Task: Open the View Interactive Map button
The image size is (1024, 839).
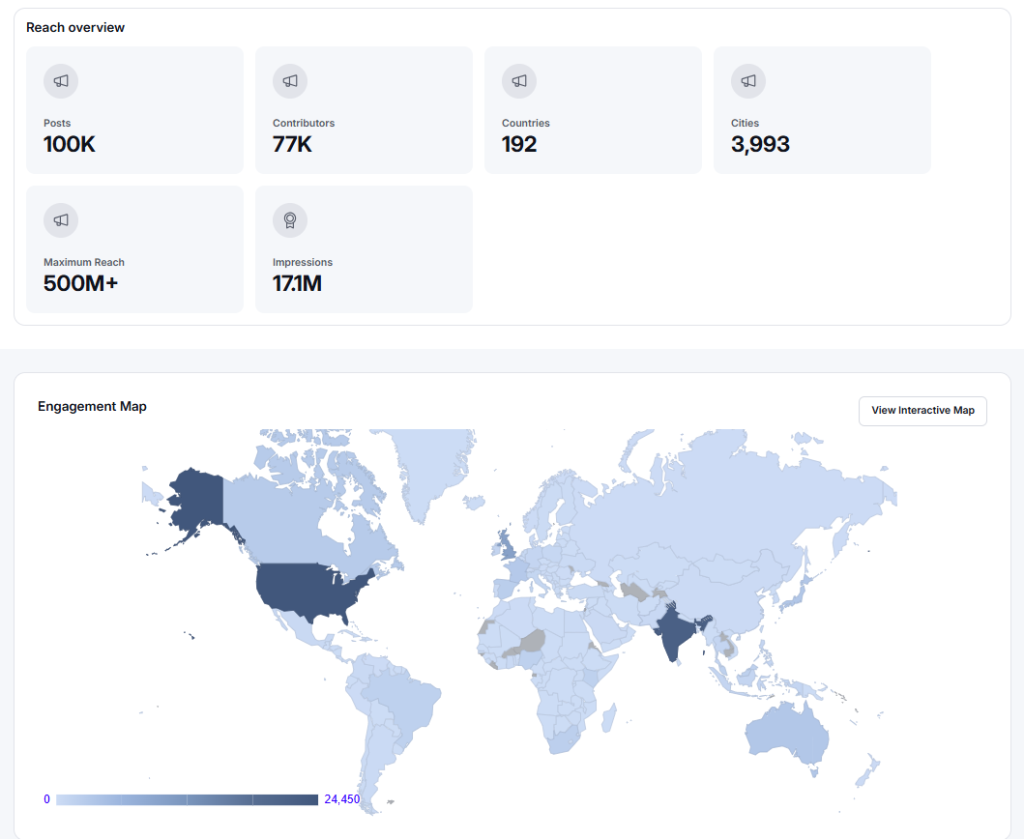Action: click(x=923, y=411)
